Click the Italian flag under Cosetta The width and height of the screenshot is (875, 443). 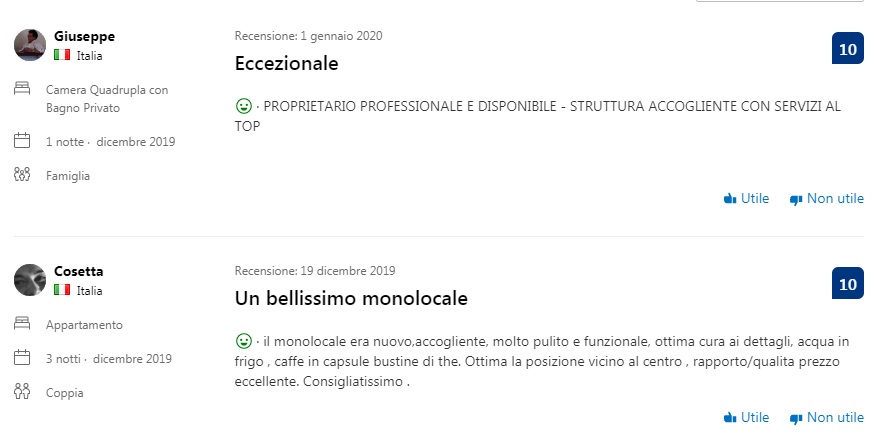[x=62, y=290]
